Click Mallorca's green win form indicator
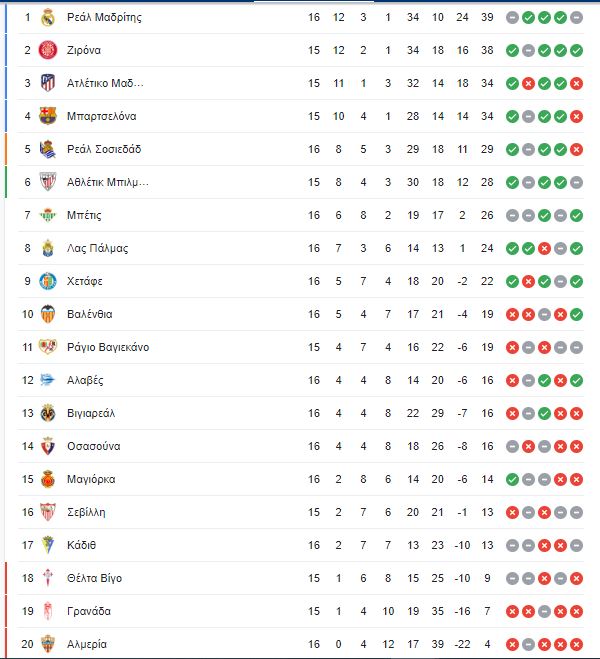Screen dimensions: 600x659 (x=512, y=480)
